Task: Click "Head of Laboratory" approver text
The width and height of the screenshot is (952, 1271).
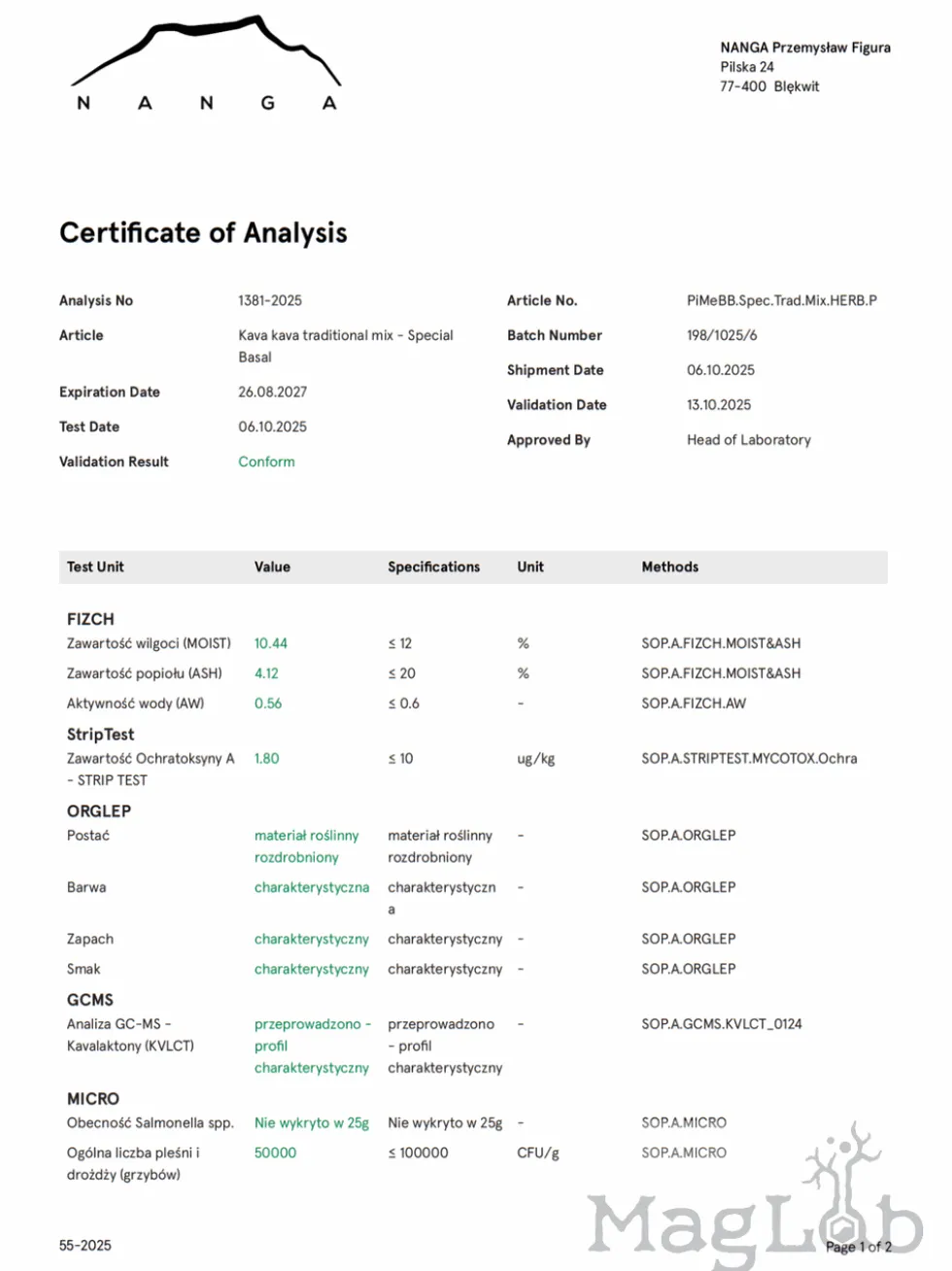Action: click(x=749, y=440)
